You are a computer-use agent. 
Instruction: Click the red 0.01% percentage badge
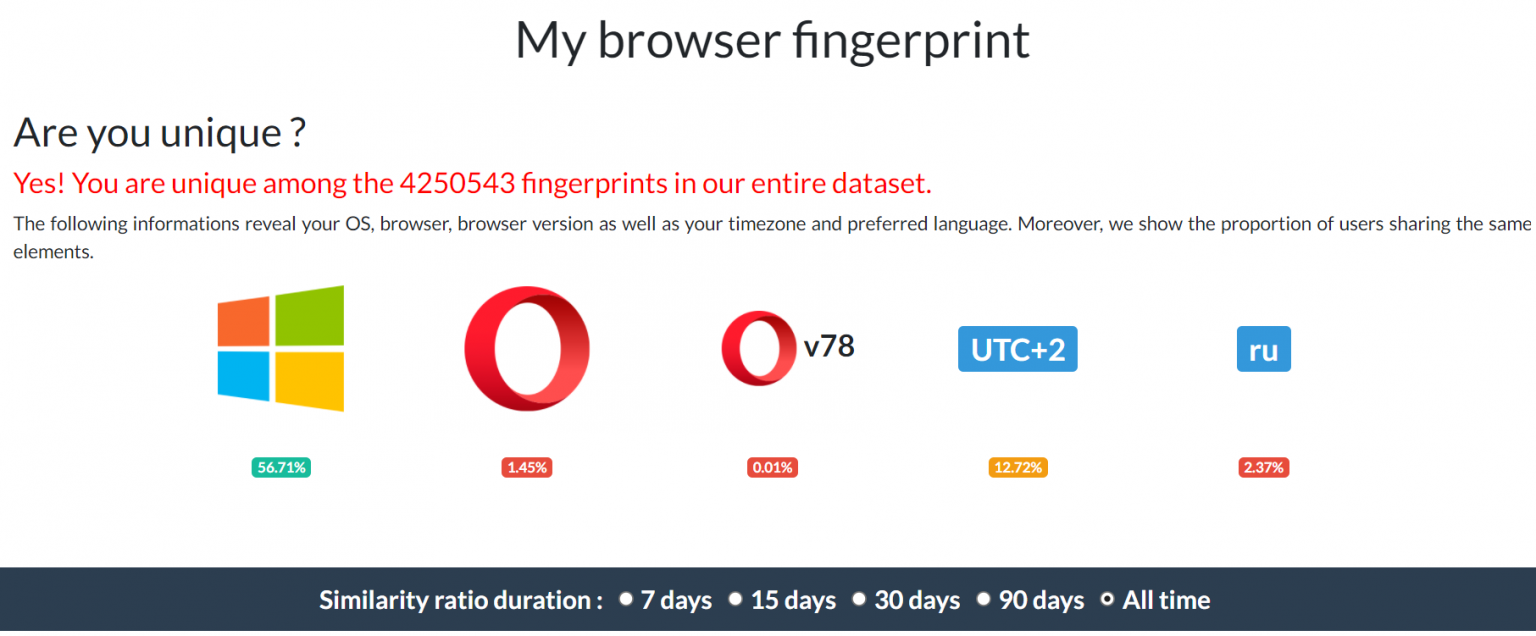click(x=772, y=467)
